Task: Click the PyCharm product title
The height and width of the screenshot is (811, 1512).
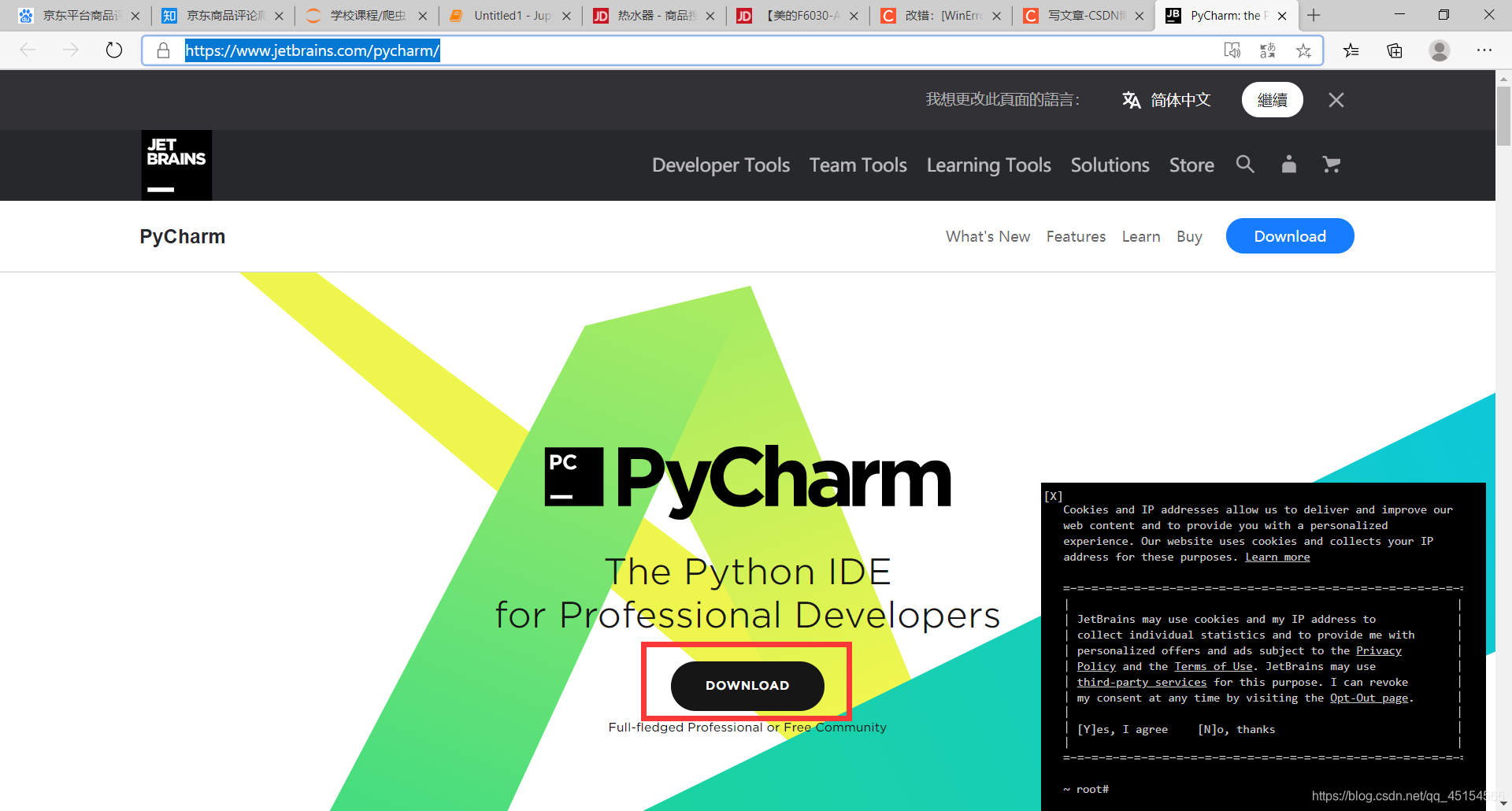Action: click(183, 236)
